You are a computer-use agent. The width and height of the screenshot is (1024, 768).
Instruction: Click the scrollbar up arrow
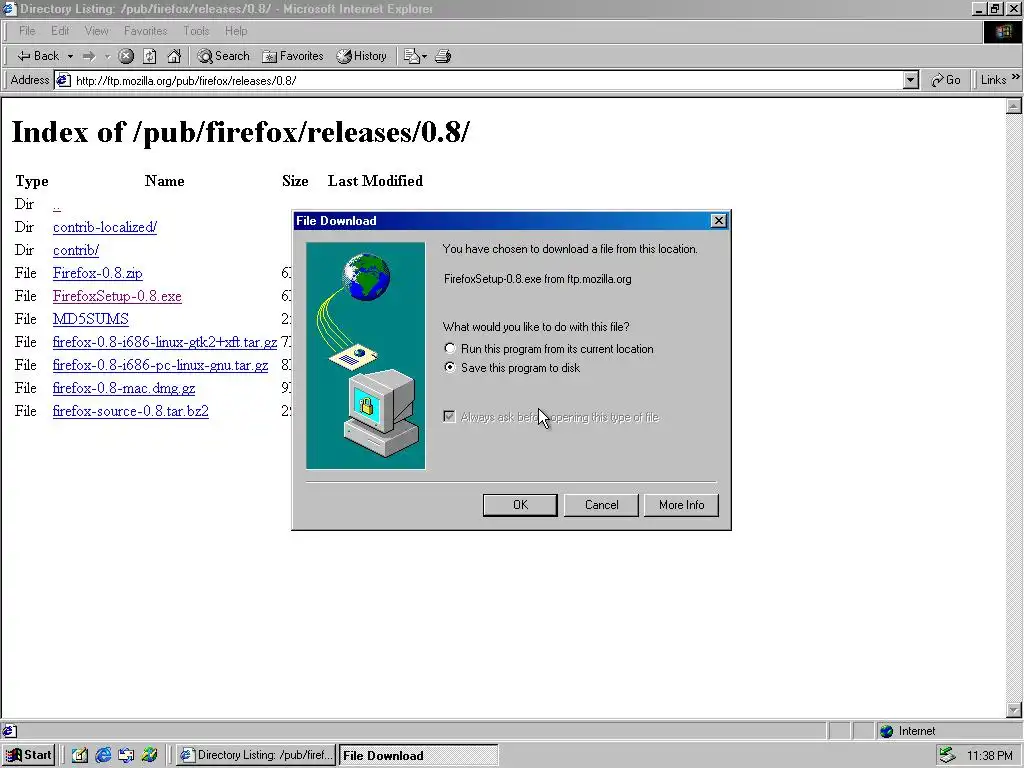pyautogui.click(x=1014, y=106)
